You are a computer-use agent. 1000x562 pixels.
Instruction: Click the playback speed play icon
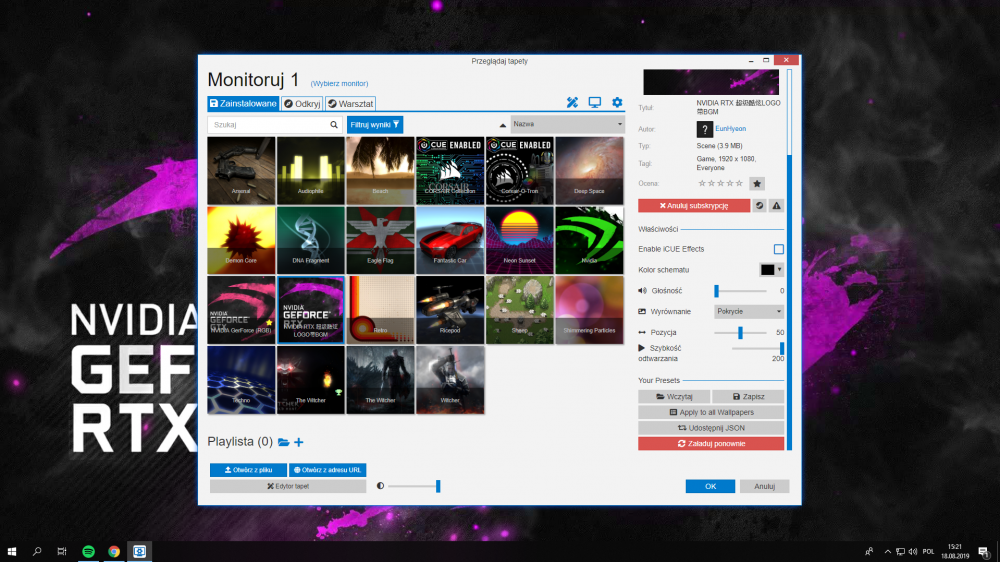[642, 348]
